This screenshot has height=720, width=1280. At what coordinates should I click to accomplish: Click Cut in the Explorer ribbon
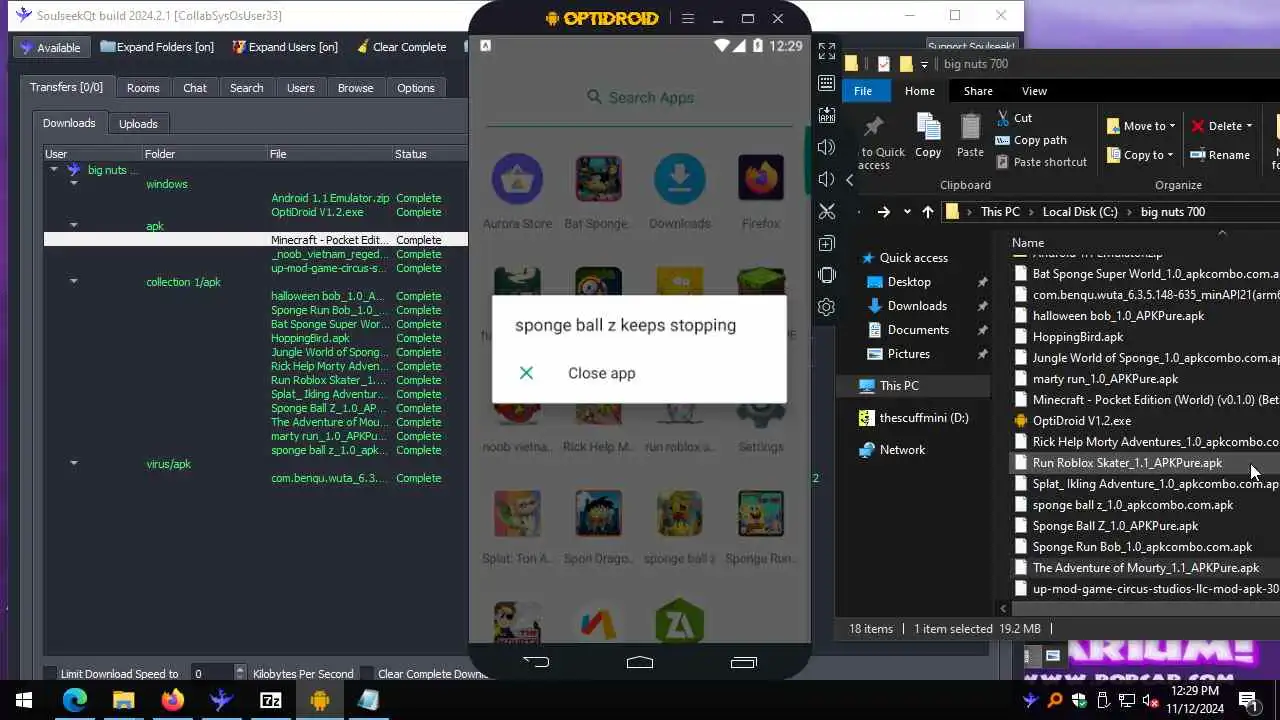[x=1014, y=118]
